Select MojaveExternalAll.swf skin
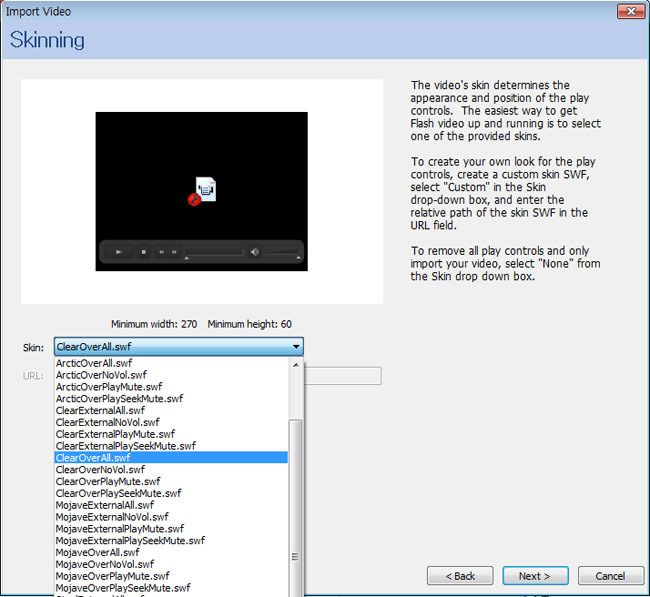The image size is (650, 597). click(171, 505)
